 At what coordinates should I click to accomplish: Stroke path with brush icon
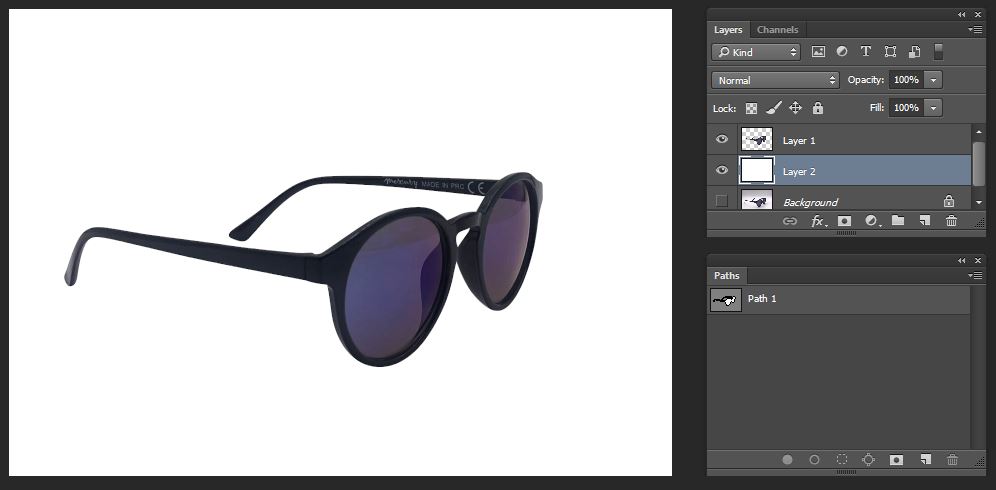click(x=814, y=460)
